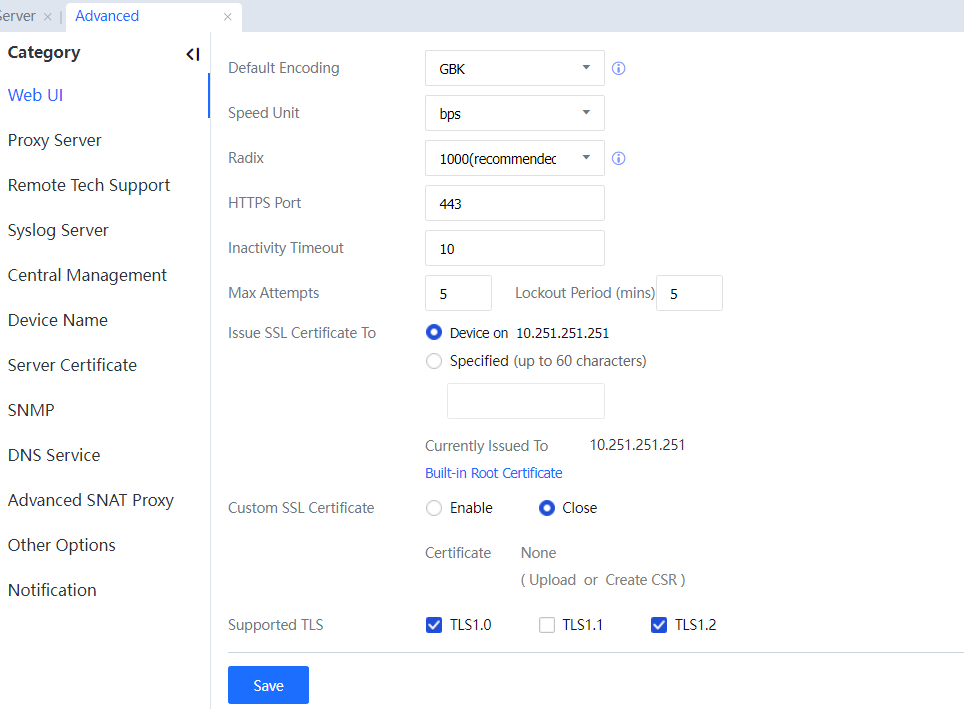This screenshot has height=709, width=964.
Task: Open the Default Encoding dropdown
Action: click(x=514, y=69)
